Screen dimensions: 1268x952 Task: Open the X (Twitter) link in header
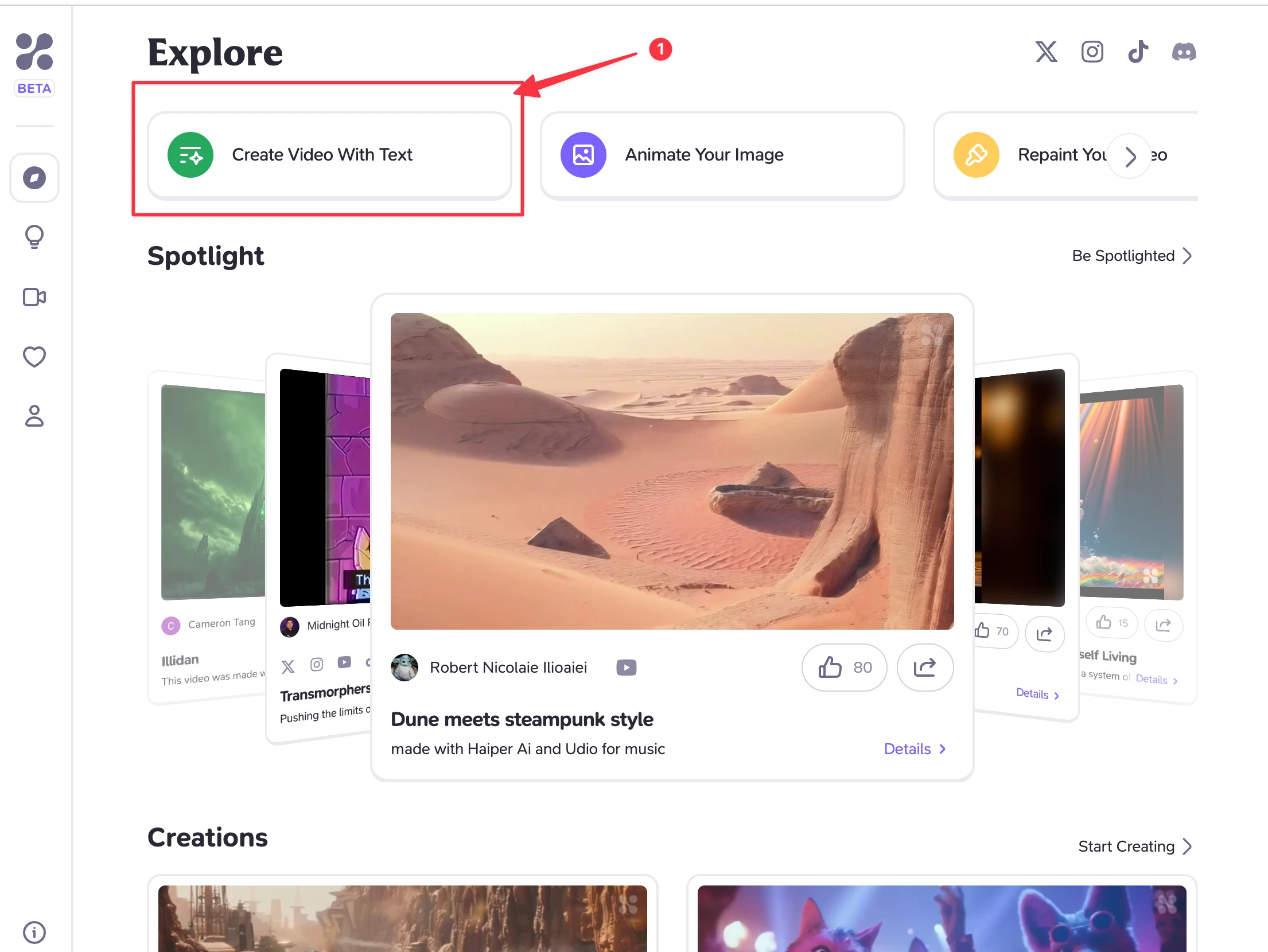(1047, 52)
